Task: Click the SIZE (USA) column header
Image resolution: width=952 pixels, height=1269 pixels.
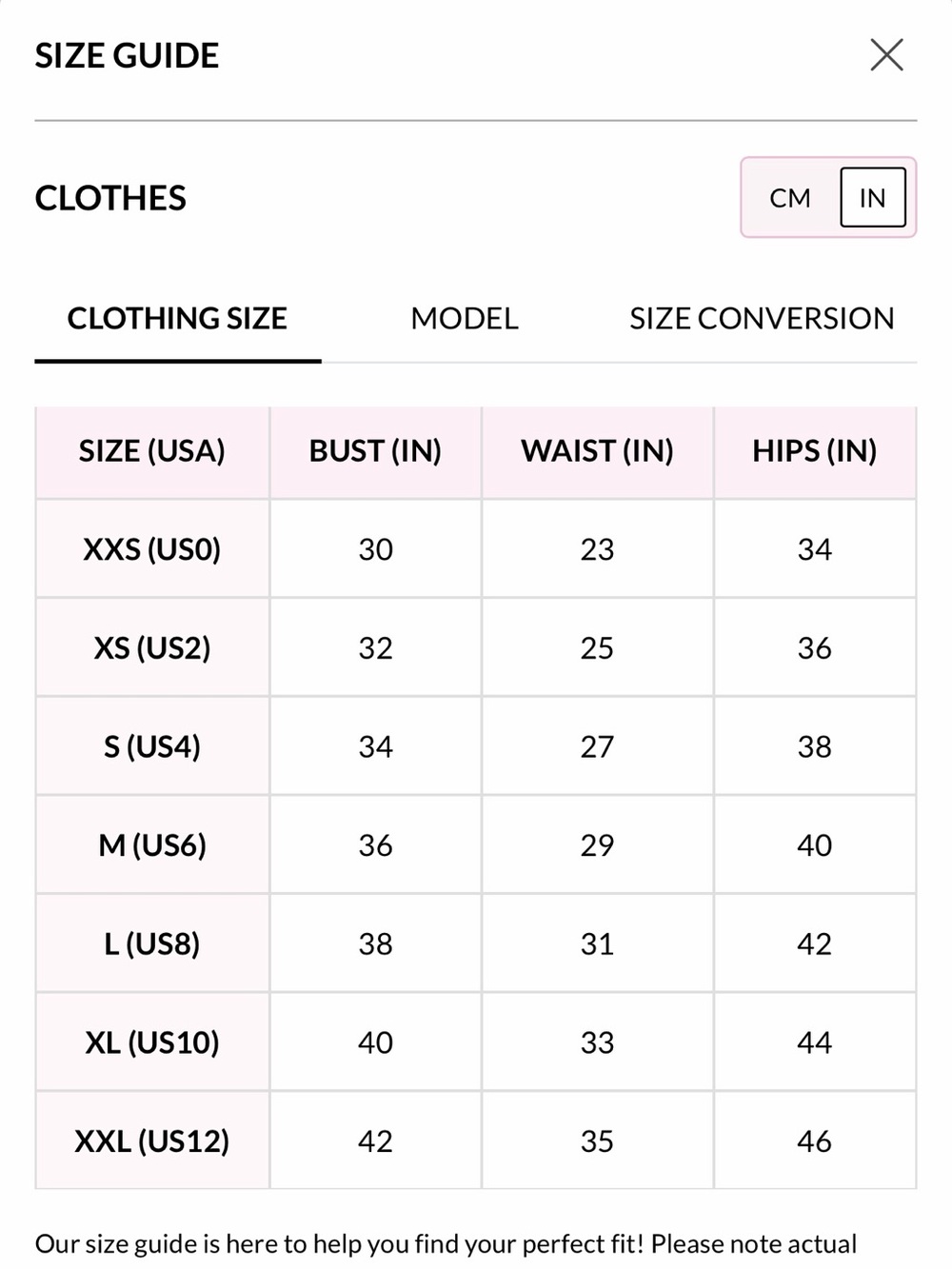Action: tap(152, 451)
